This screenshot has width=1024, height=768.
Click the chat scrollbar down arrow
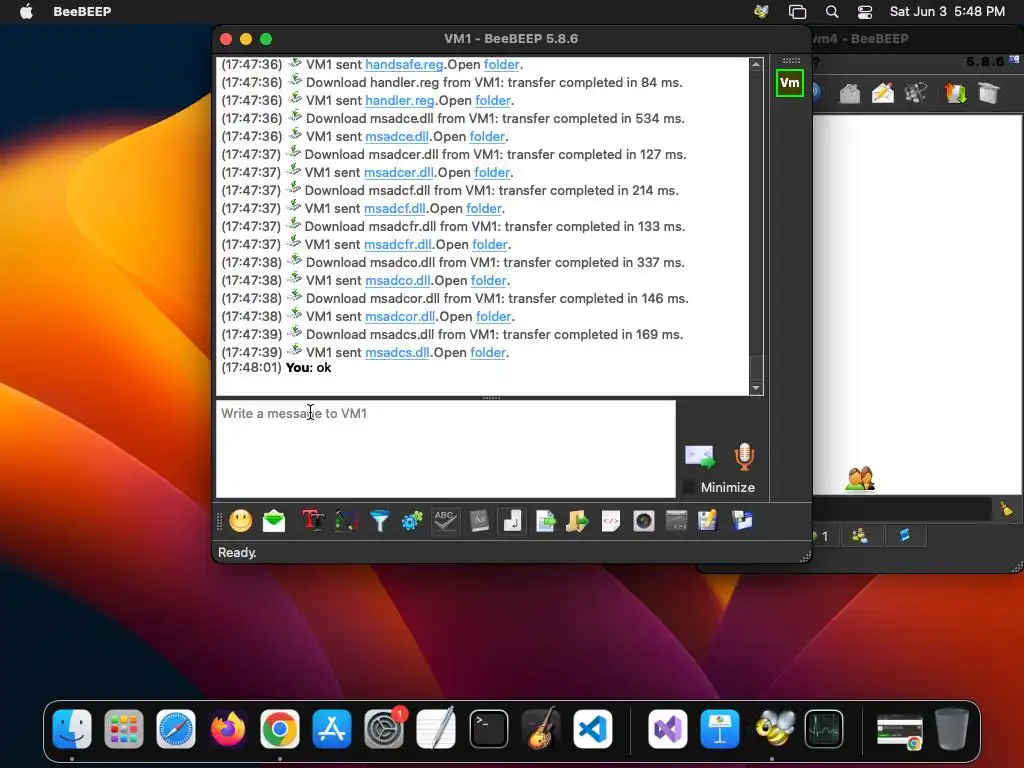point(756,388)
